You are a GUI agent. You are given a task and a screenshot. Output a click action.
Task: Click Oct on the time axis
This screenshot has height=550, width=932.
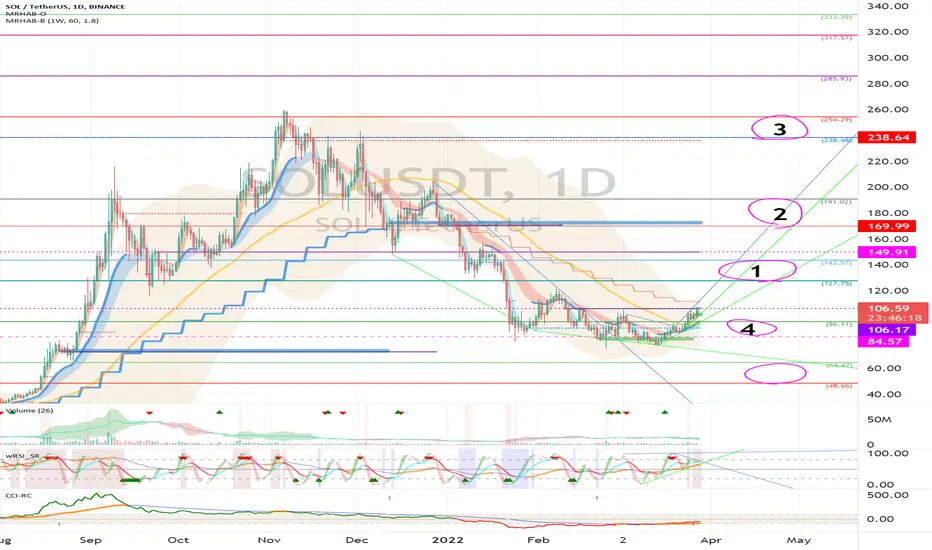point(178,540)
